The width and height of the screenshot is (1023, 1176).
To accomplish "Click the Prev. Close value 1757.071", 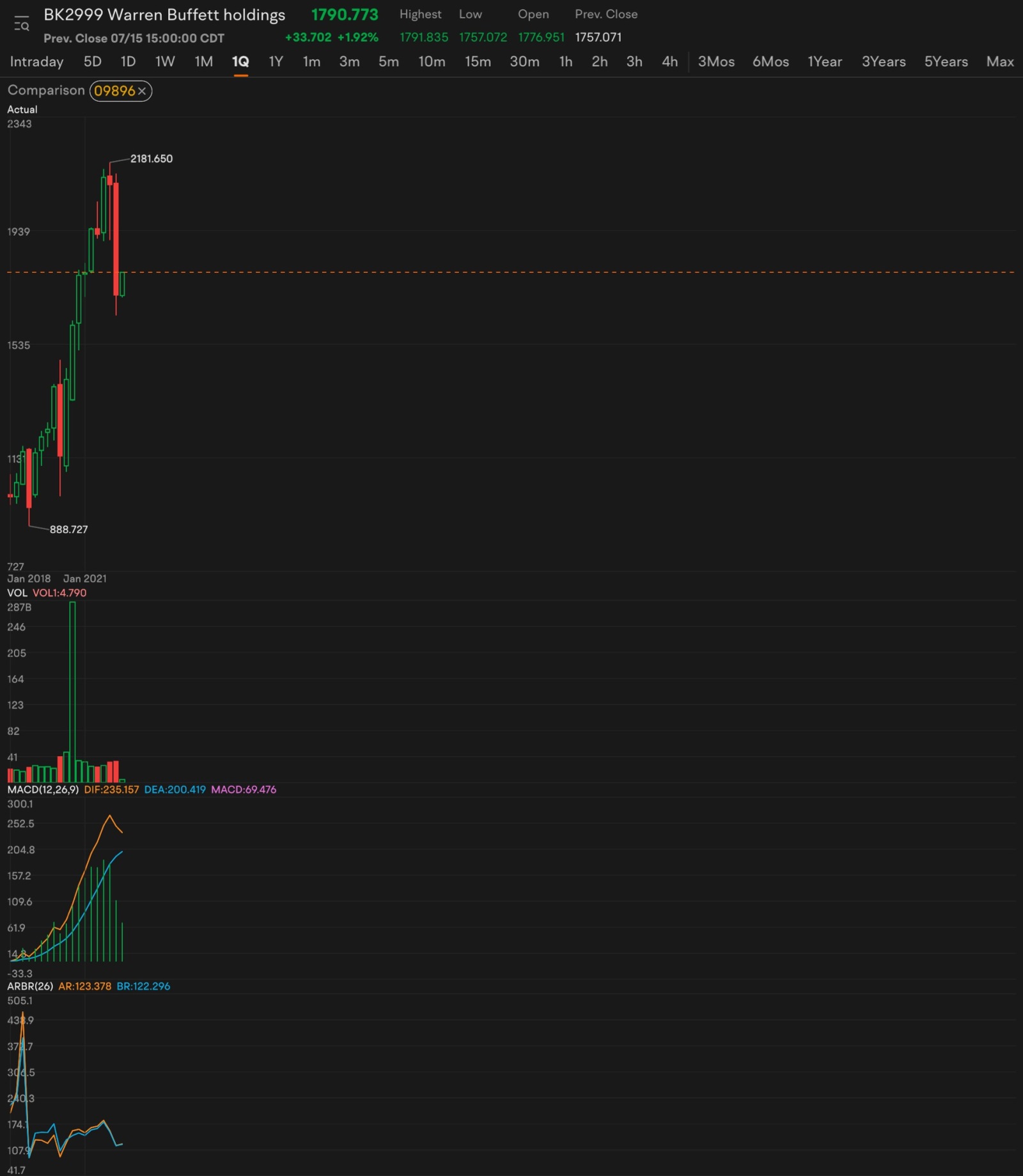I will [598, 37].
